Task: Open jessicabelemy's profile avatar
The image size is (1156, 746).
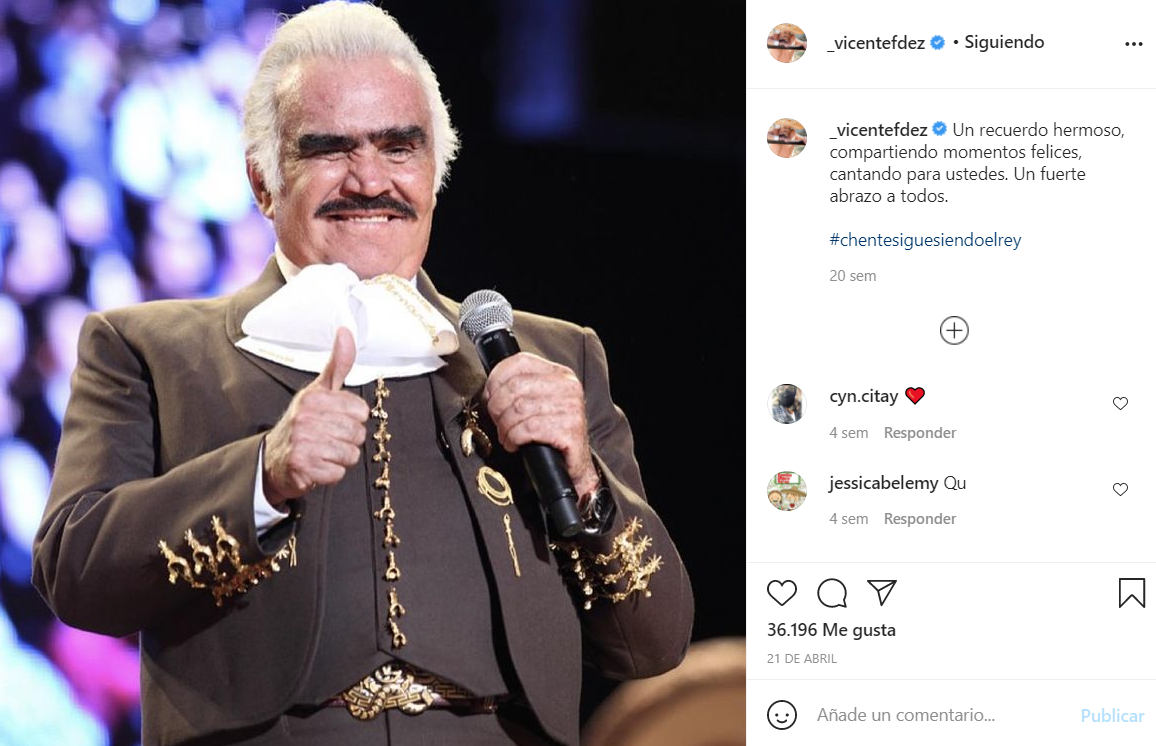Action: [787, 491]
